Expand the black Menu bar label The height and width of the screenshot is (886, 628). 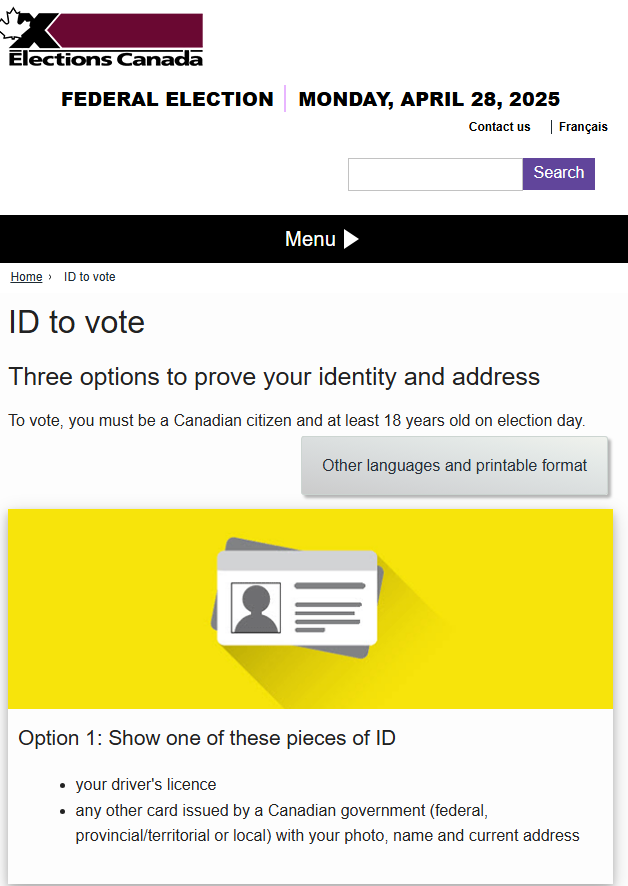coord(310,239)
